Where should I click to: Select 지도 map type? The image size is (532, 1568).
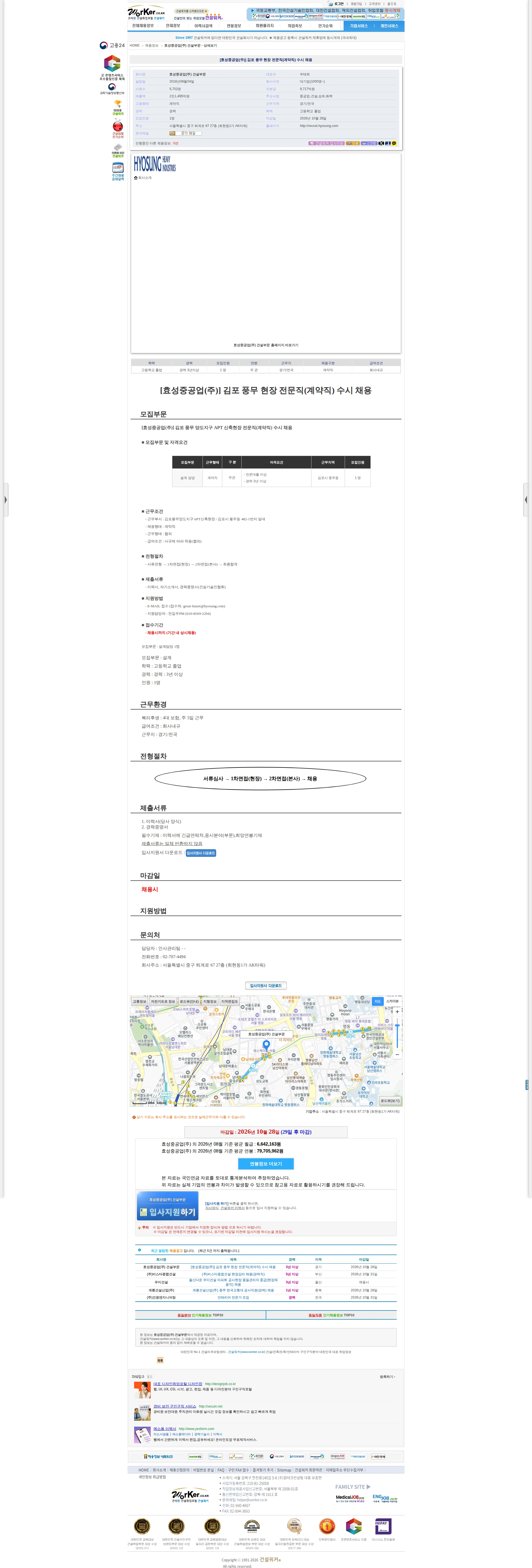click(377, 1001)
